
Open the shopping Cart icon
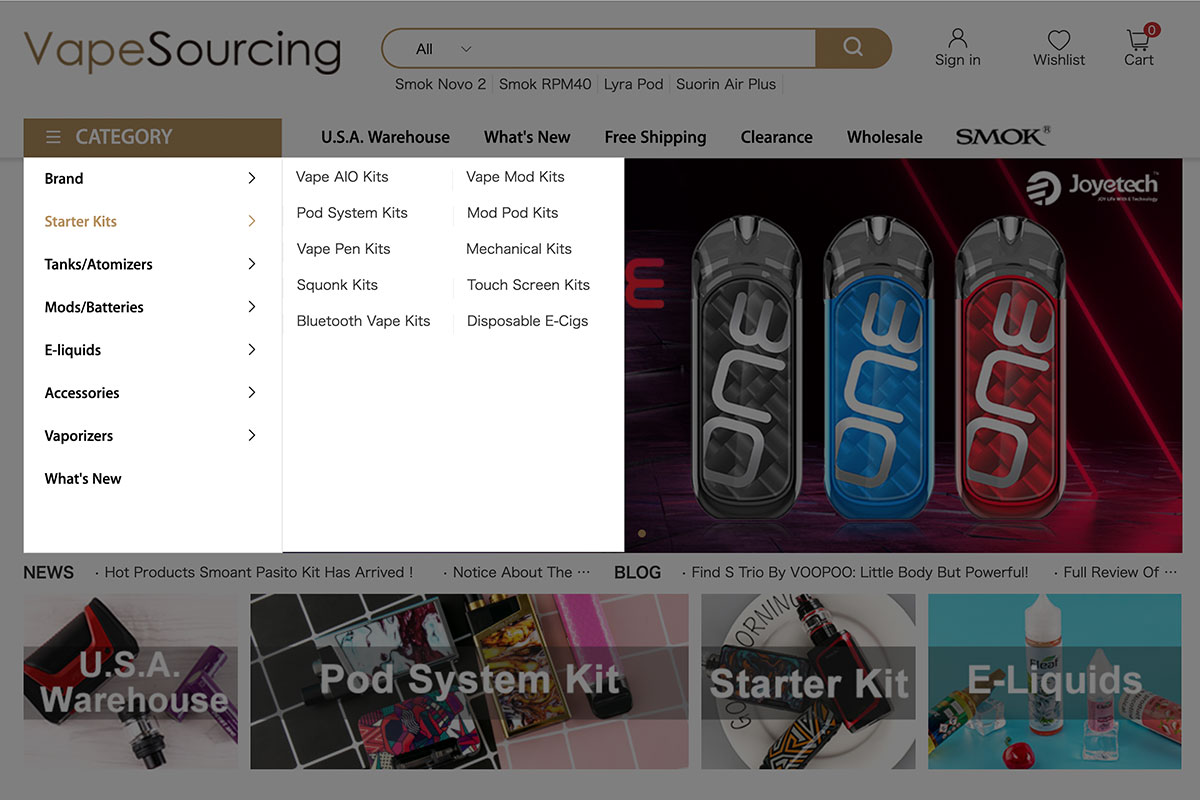click(x=1139, y=39)
